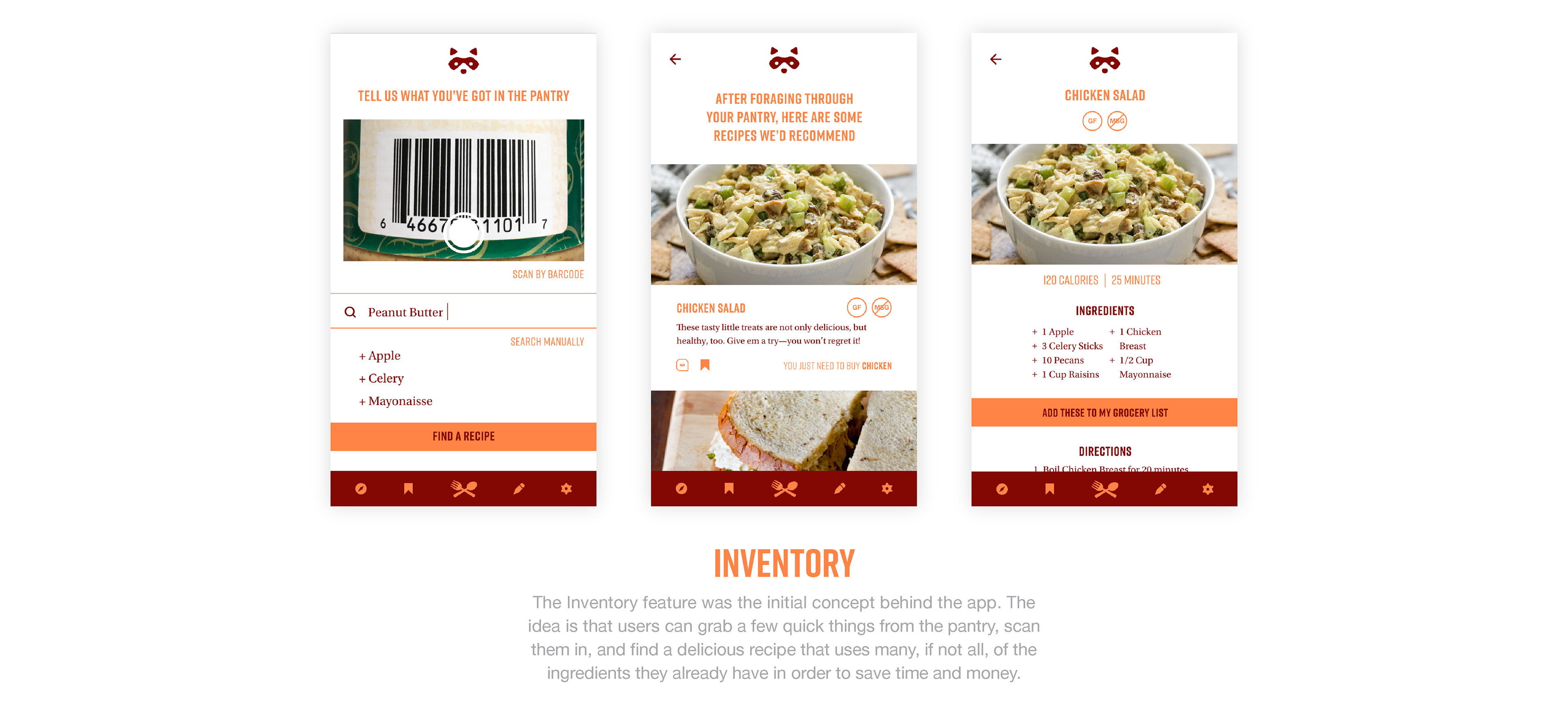
Task: Bookmark the Chicken Salad recipe card
Action: (705, 365)
